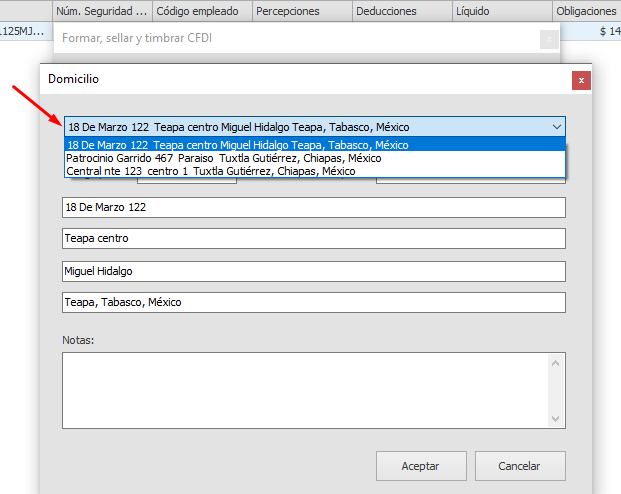Sort by Núm. Seguridad column header
The height and width of the screenshot is (494, 621).
(x=101, y=11)
